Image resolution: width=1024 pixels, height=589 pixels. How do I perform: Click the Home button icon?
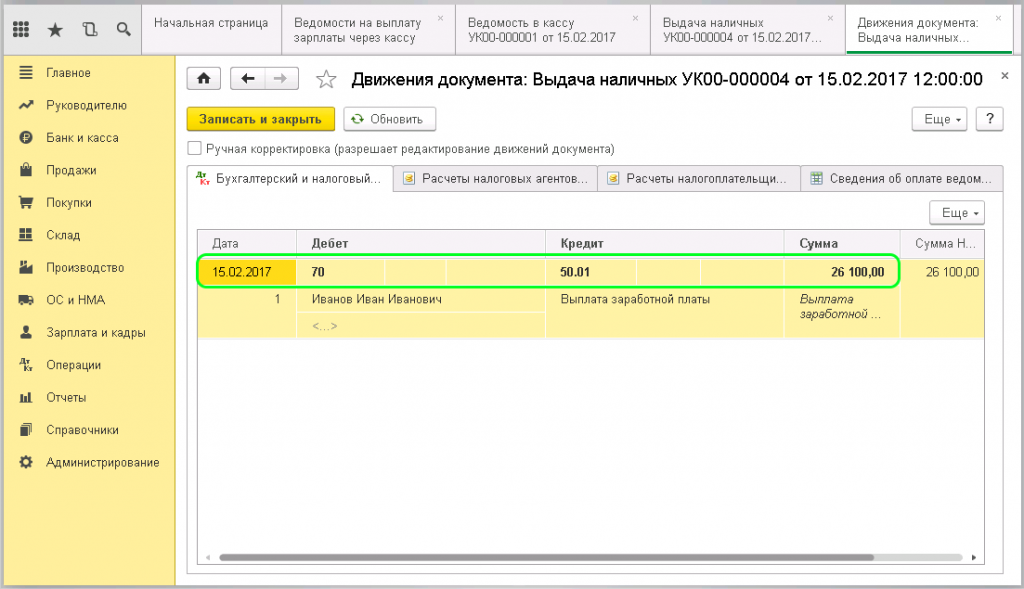(204, 79)
